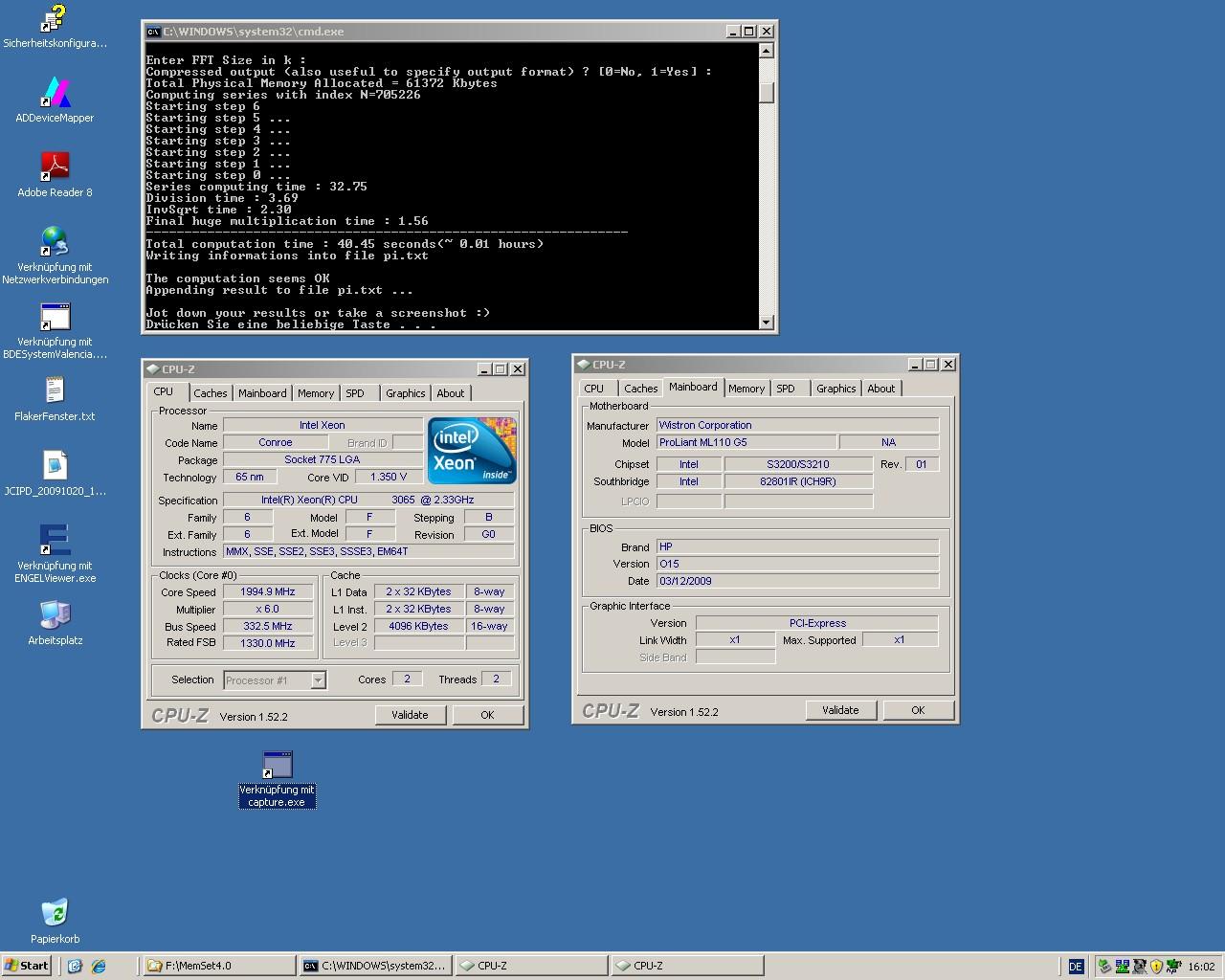Click Validate in left CPU-Z window
This screenshot has width=1225, height=980.
point(410,715)
